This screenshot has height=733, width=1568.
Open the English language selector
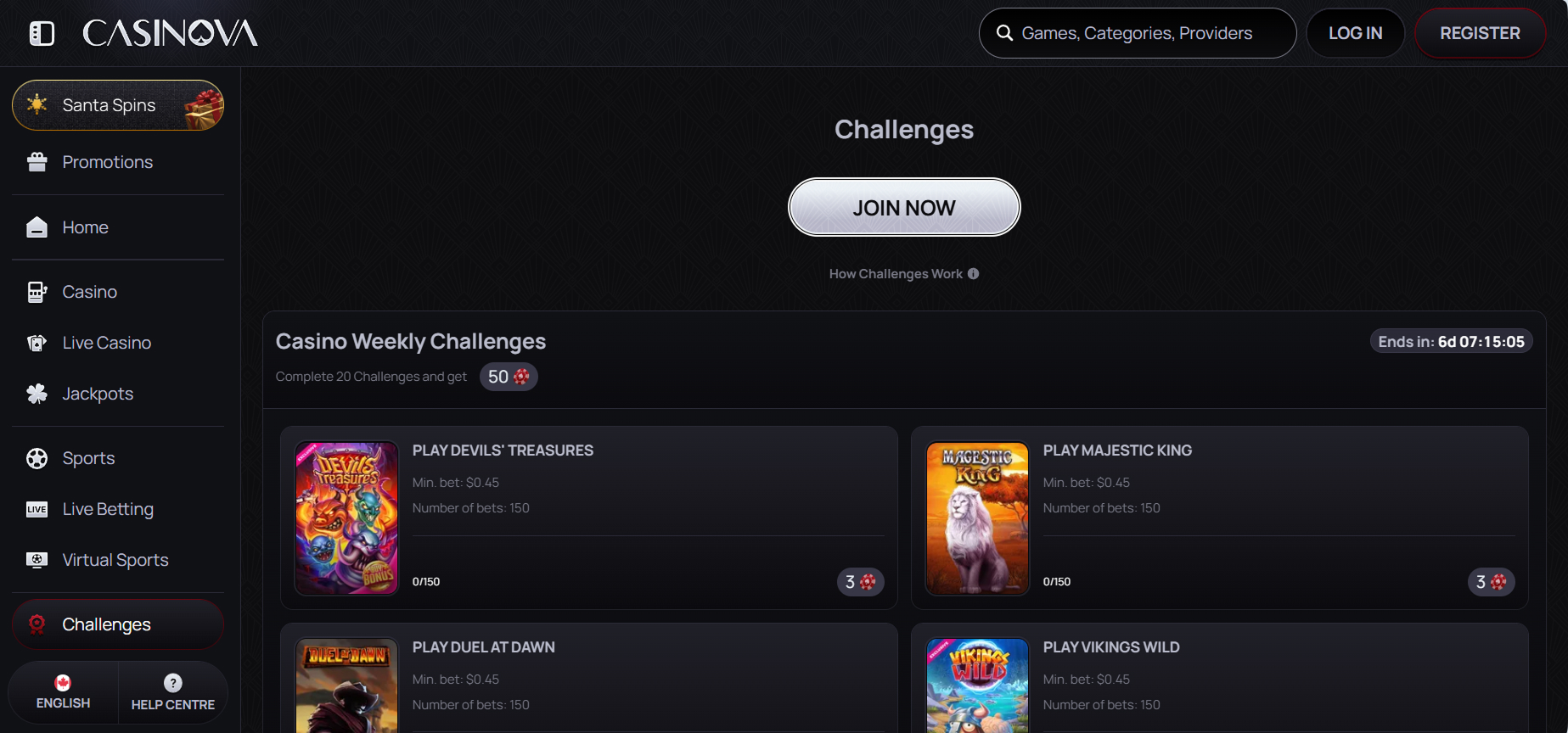63,693
